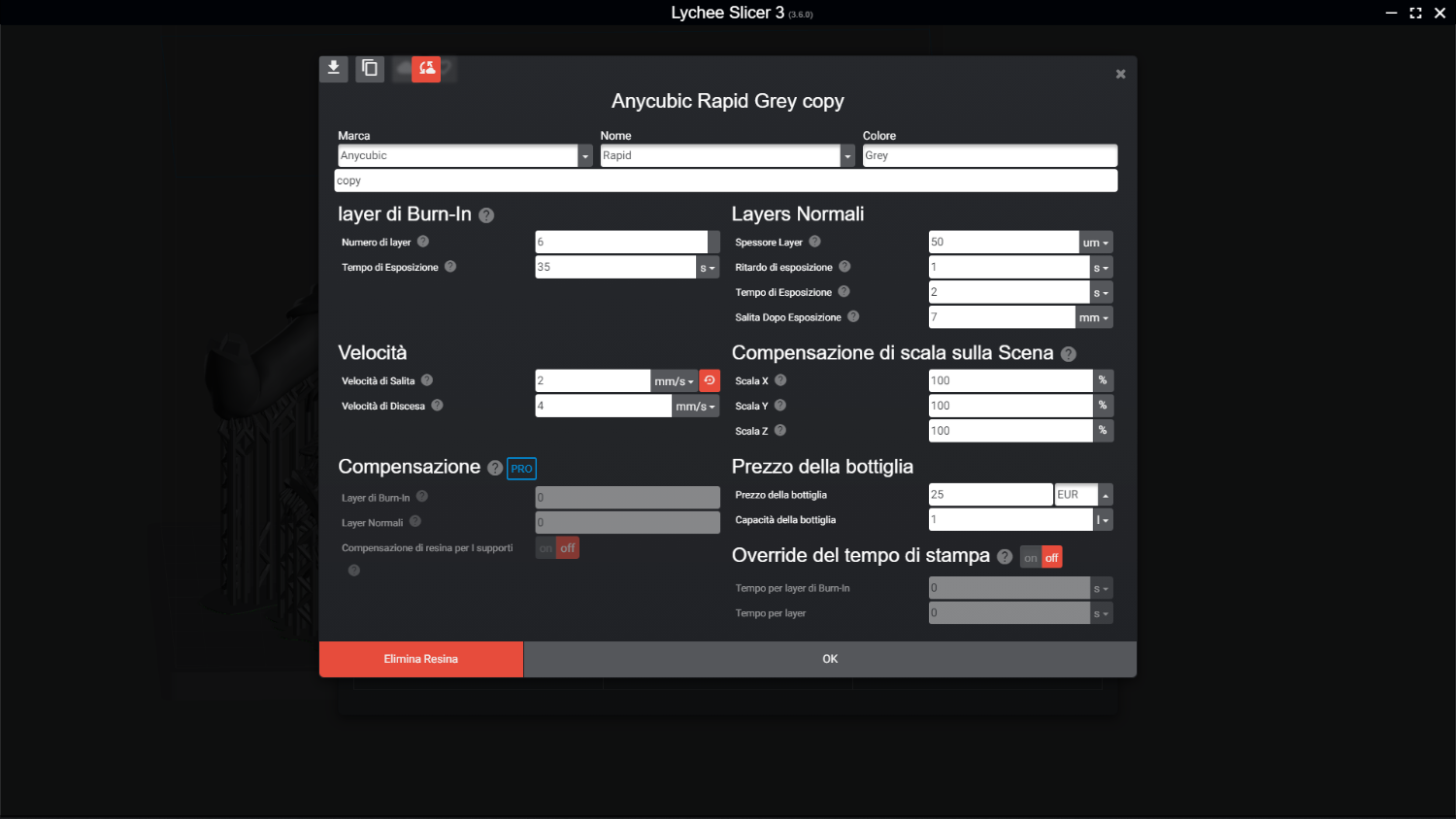Image resolution: width=1456 pixels, height=819 pixels.
Task: Click help icon next to Scala Z
Action: [780, 431]
